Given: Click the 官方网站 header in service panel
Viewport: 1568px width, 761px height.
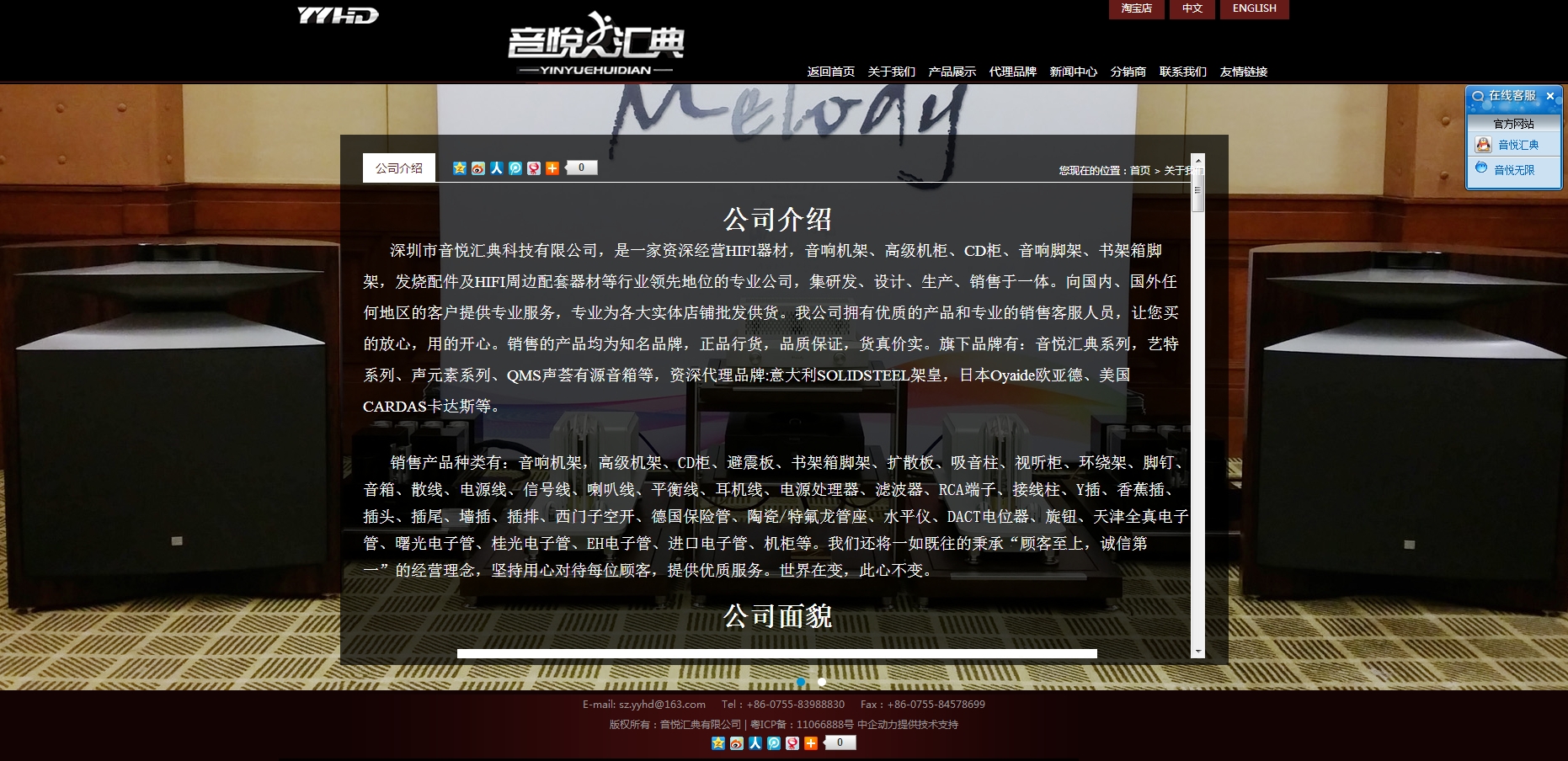Looking at the screenshot, I should pyautogui.click(x=1514, y=124).
